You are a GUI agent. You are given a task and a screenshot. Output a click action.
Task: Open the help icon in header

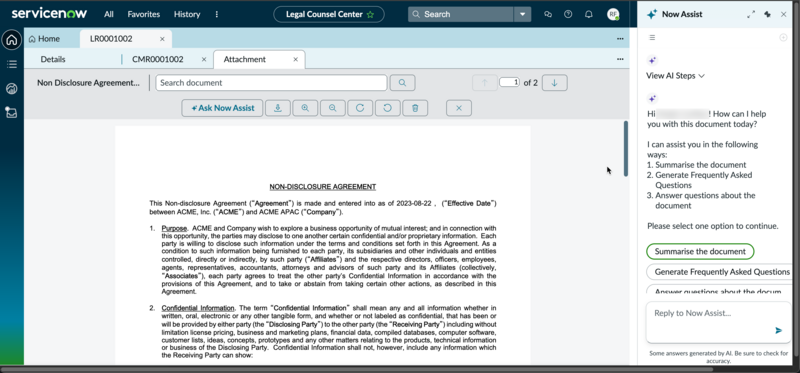(x=568, y=14)
